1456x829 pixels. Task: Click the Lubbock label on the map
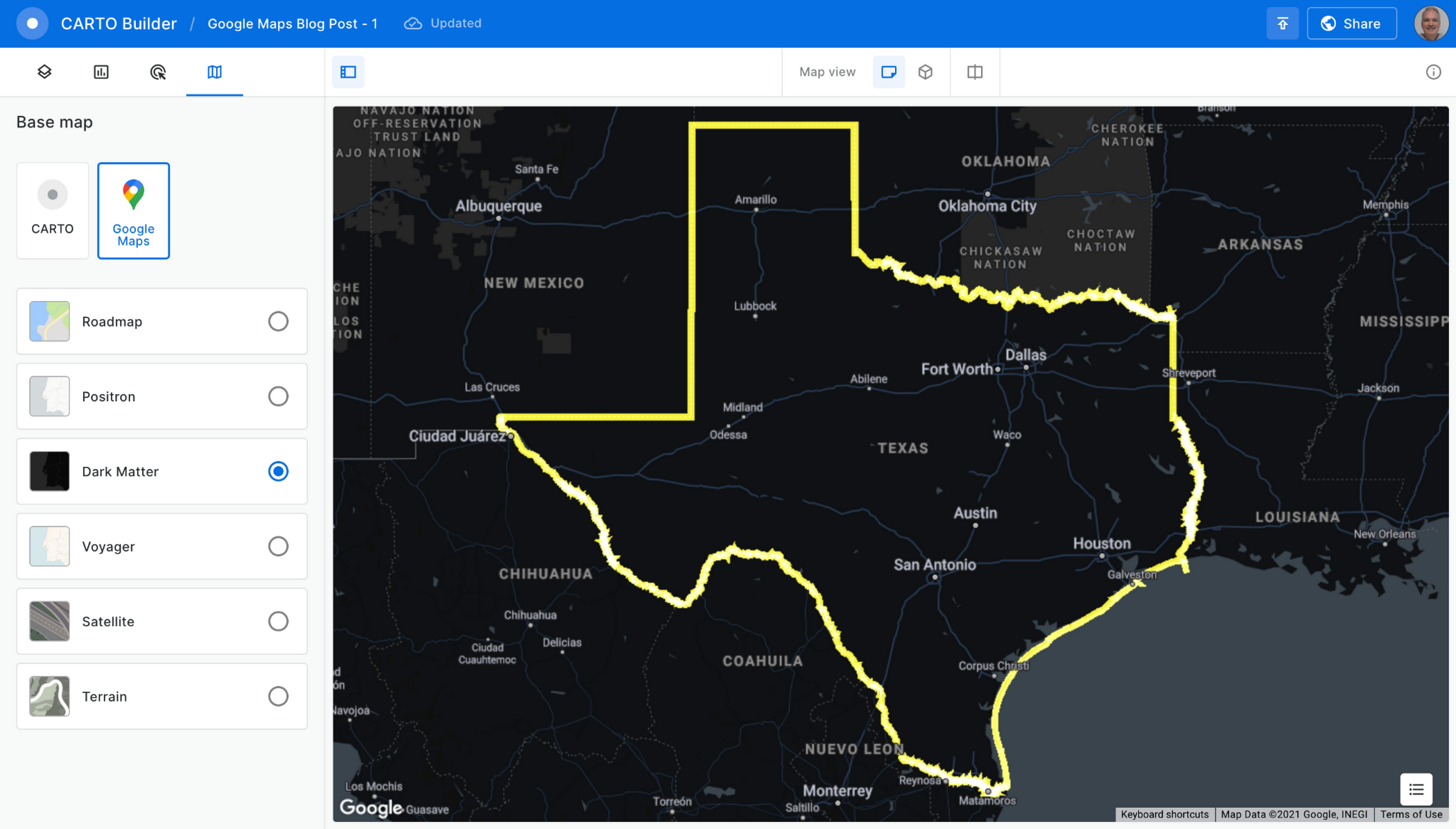[x=755, y=306]
